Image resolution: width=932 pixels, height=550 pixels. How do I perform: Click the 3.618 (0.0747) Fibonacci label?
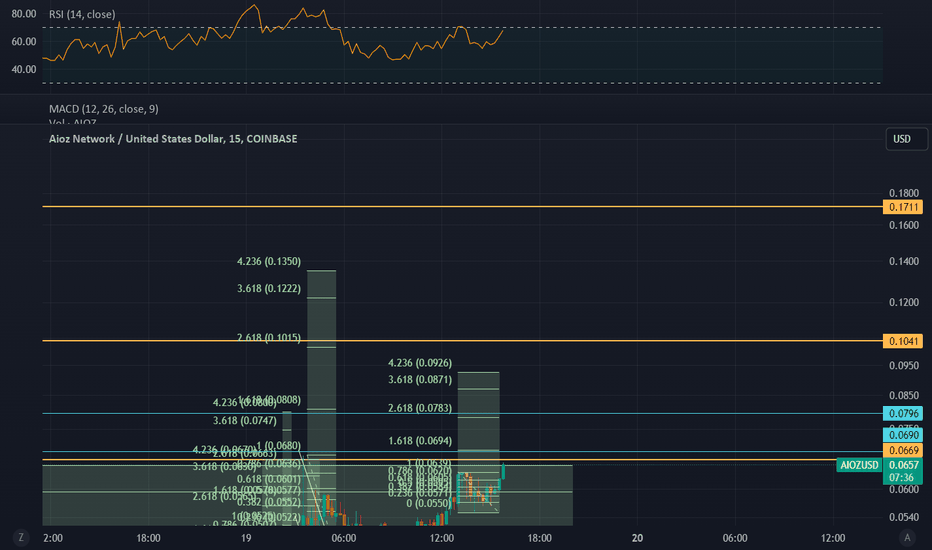point(244,420)
